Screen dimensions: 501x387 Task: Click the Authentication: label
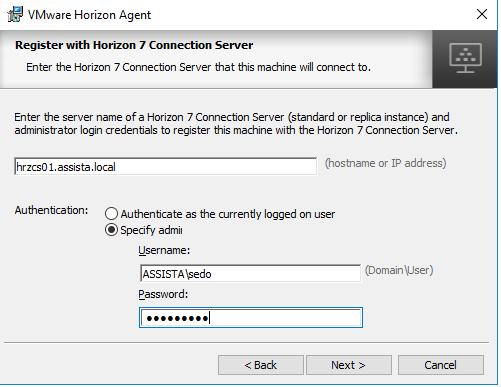coord(51,210)
